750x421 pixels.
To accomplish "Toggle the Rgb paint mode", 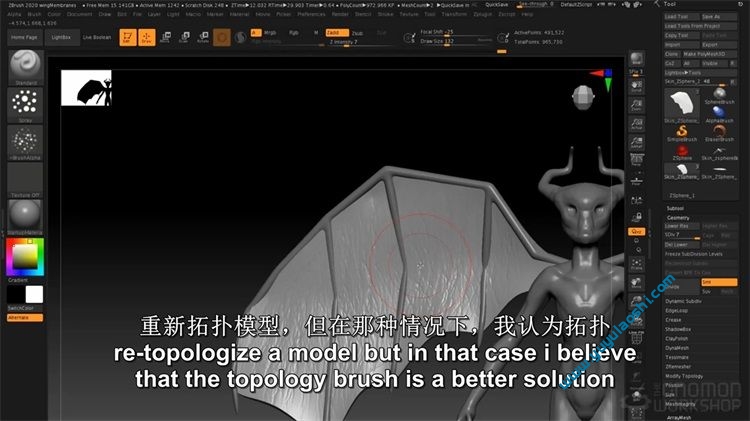I will coord(293,33).
